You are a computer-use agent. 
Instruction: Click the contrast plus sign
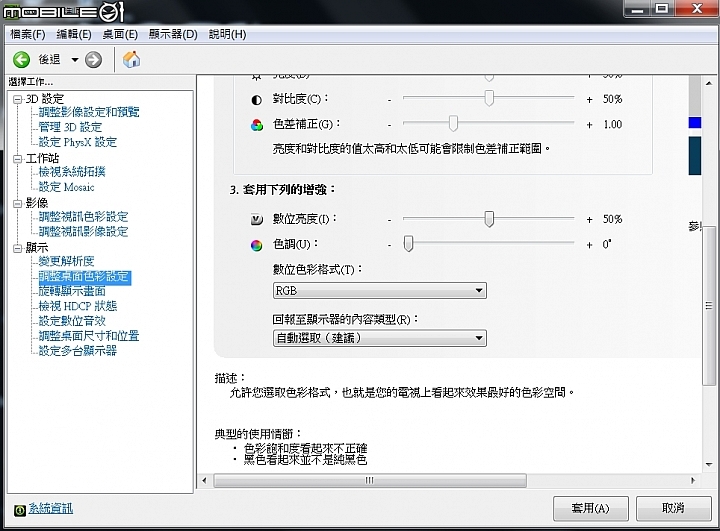590,100
